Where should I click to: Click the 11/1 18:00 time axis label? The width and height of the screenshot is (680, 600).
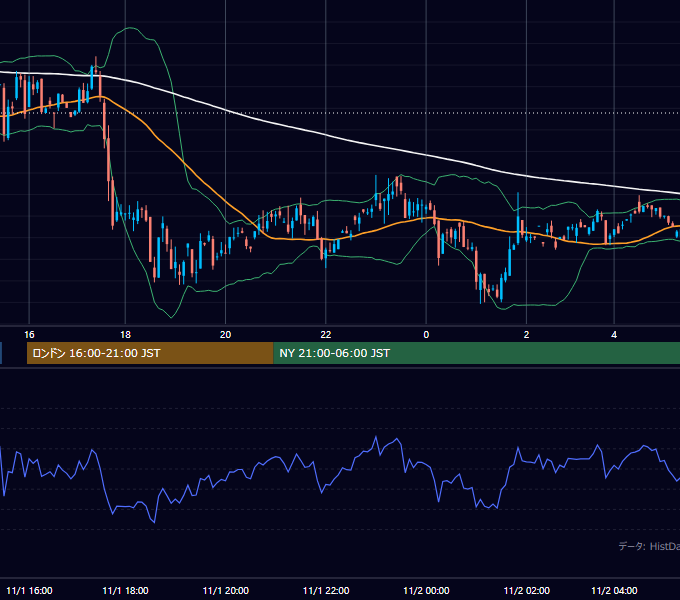pyautogui.click(x=125, y=590)
